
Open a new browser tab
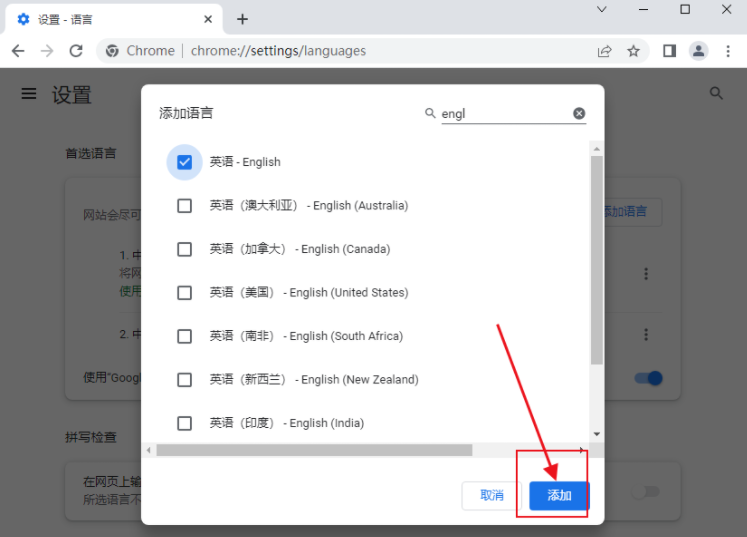click(x=242, y=19)
